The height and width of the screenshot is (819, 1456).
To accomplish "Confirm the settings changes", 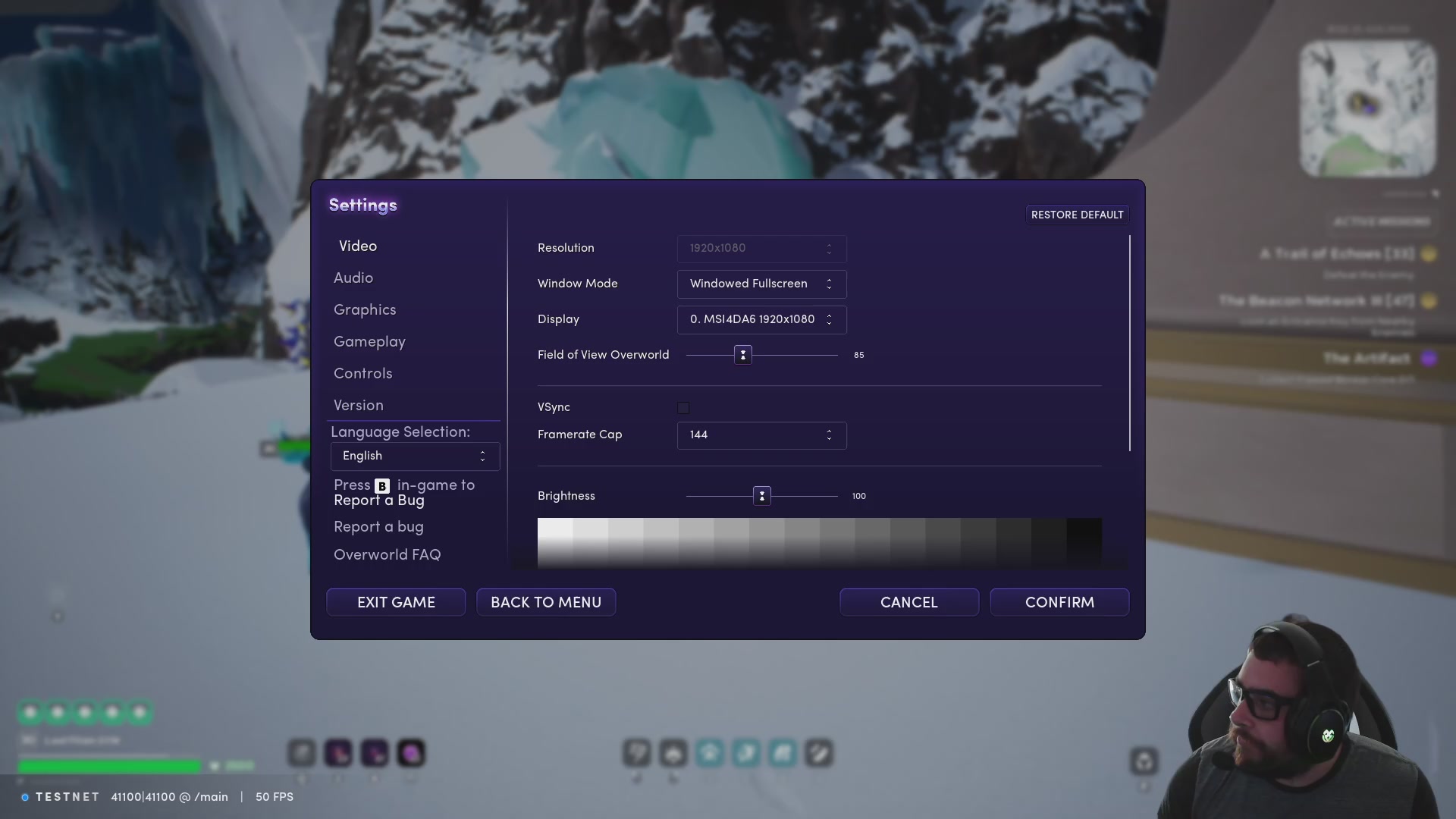I will [x=1059, y=602].
